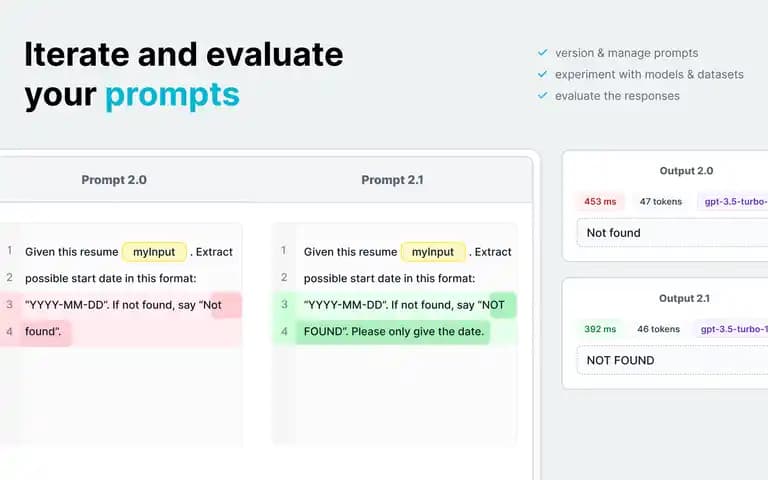Click myInput variable chip in Prompt 2.1
The height and width of the screenshot is (480, 768).
click(433, 252)
